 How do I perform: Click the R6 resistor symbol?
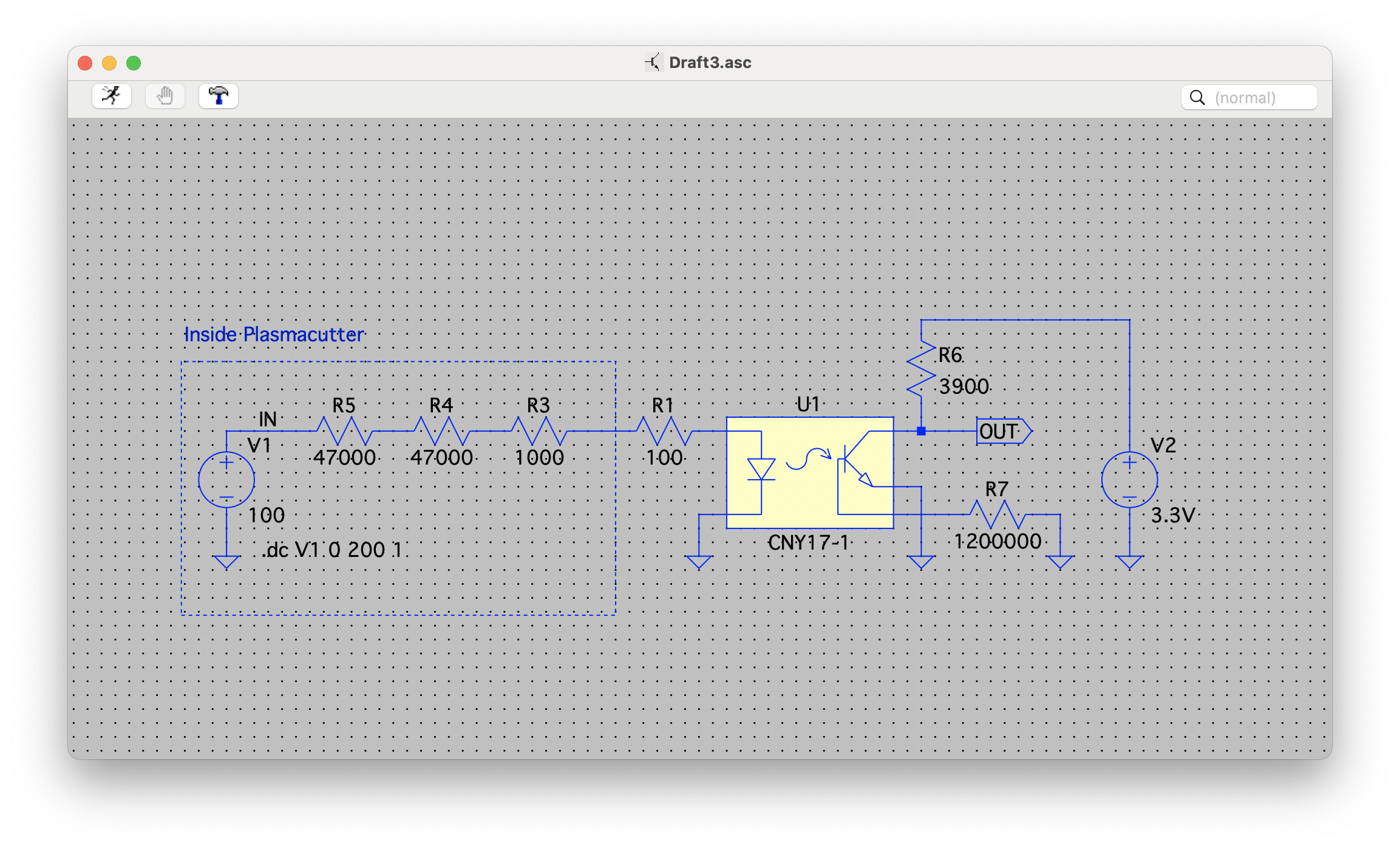[x=921, y=369]
